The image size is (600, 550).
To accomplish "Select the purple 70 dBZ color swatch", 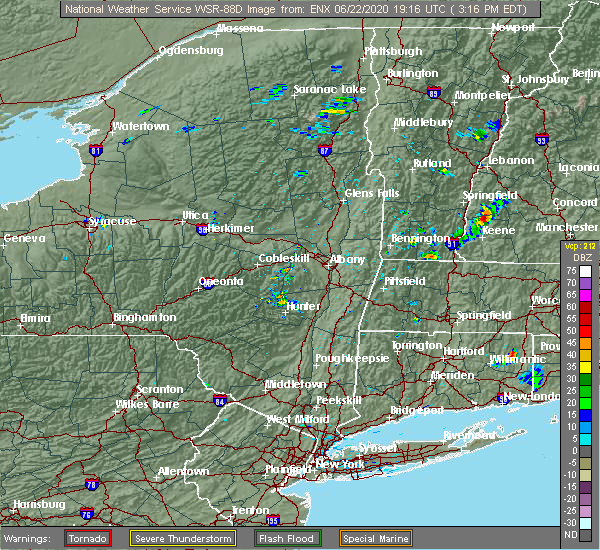I will [585, 283].
